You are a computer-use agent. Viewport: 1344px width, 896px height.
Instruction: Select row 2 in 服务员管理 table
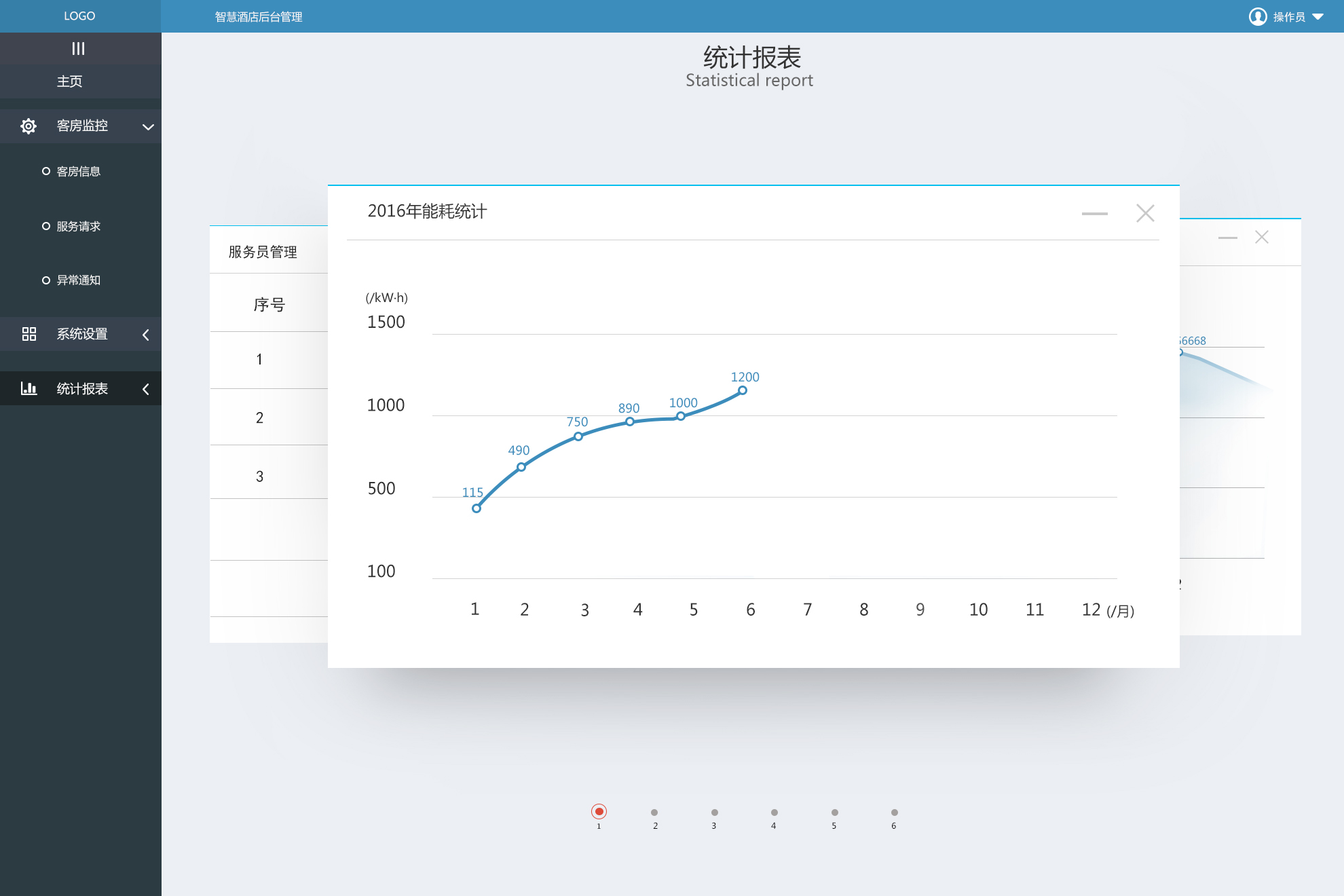(269, 417)
